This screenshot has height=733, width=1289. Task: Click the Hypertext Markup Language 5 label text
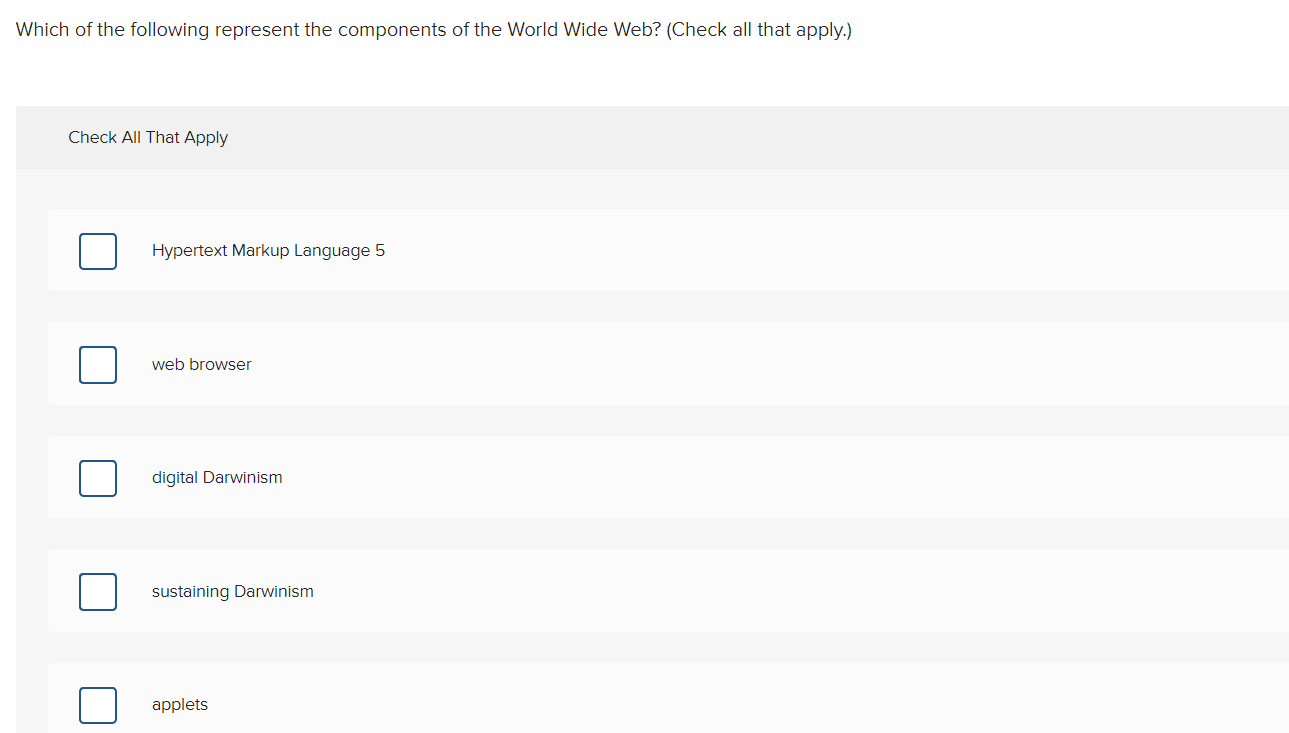268,250
